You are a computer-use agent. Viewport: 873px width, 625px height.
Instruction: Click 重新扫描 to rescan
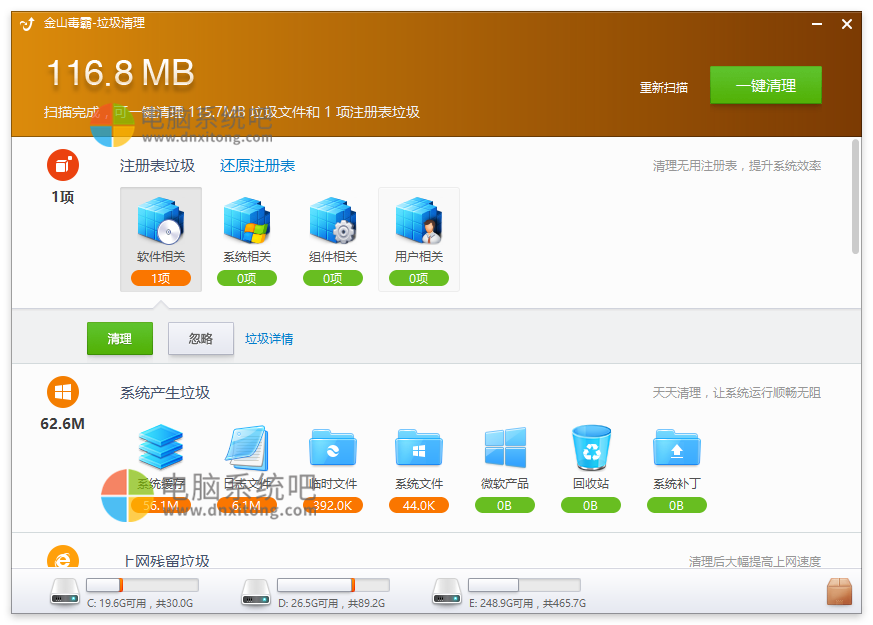664,87
